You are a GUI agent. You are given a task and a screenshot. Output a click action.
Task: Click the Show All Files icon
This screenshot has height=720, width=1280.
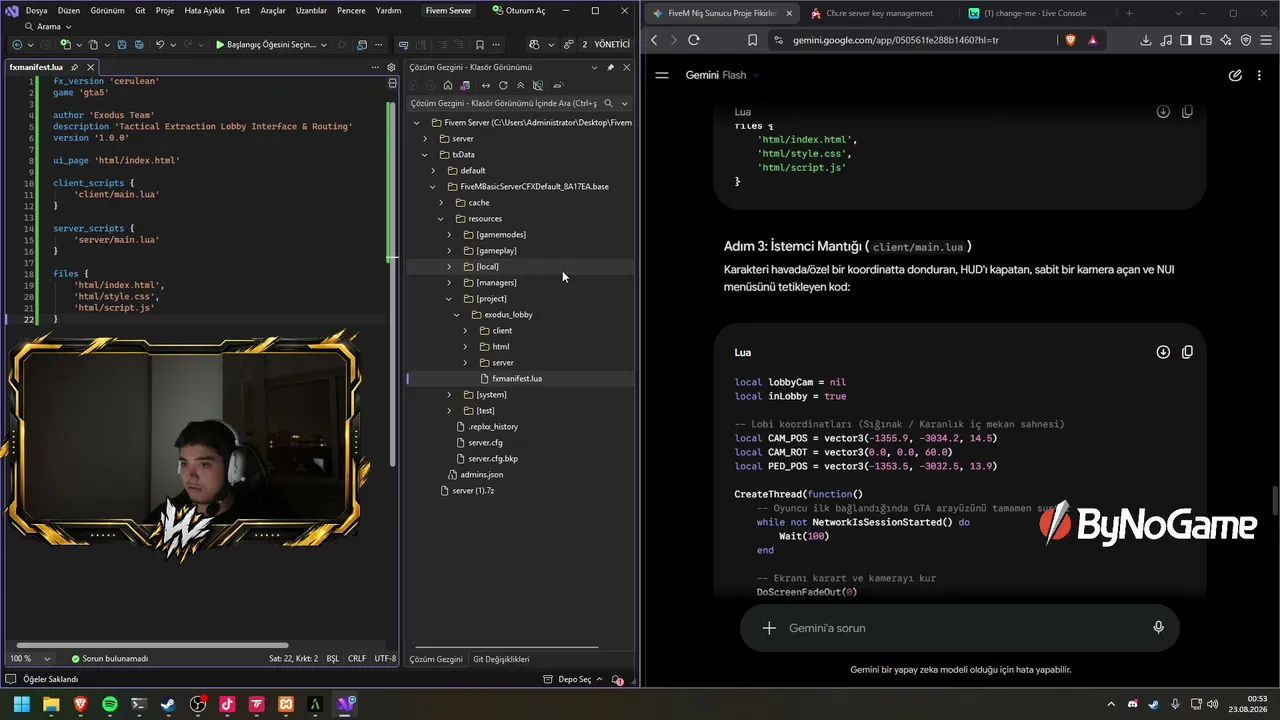538,85
